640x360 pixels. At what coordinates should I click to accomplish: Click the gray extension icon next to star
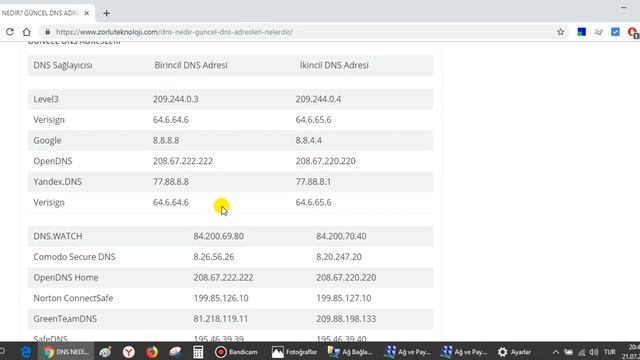point(598,32)
